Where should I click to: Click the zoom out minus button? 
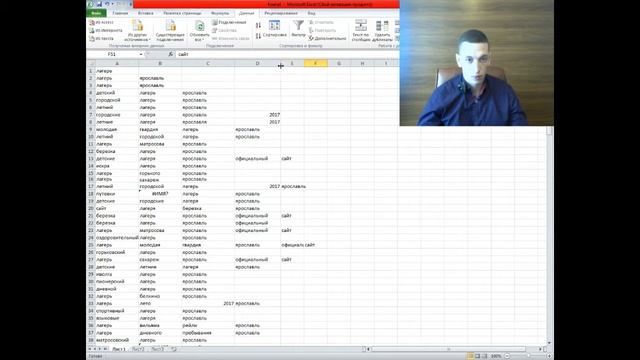(x=507, y=356)
